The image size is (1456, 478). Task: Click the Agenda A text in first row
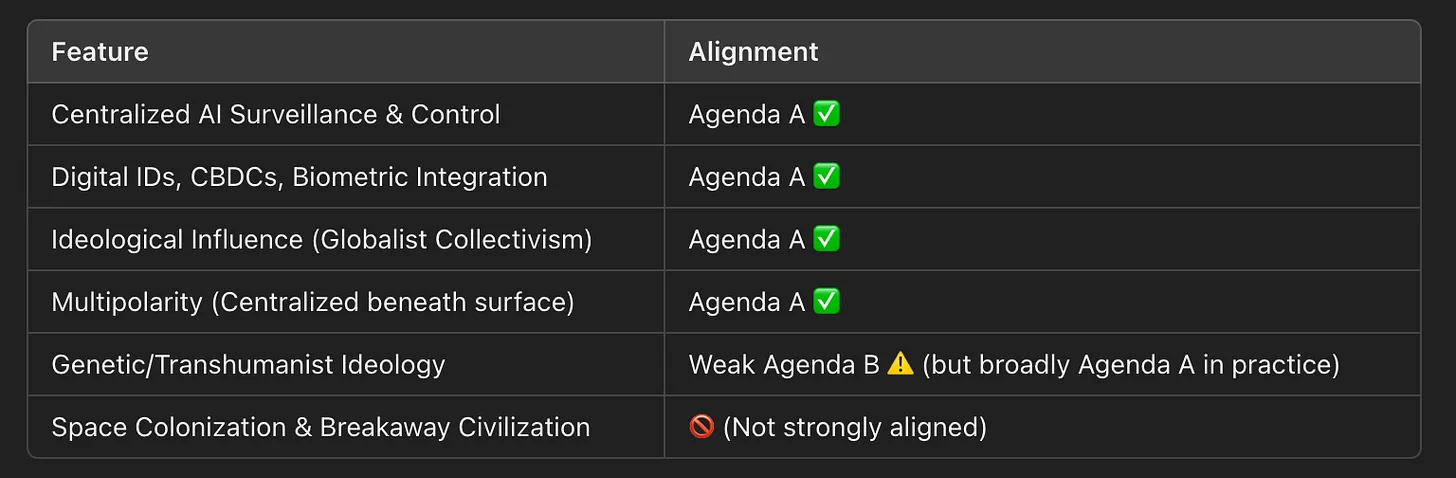pos(747,114)
